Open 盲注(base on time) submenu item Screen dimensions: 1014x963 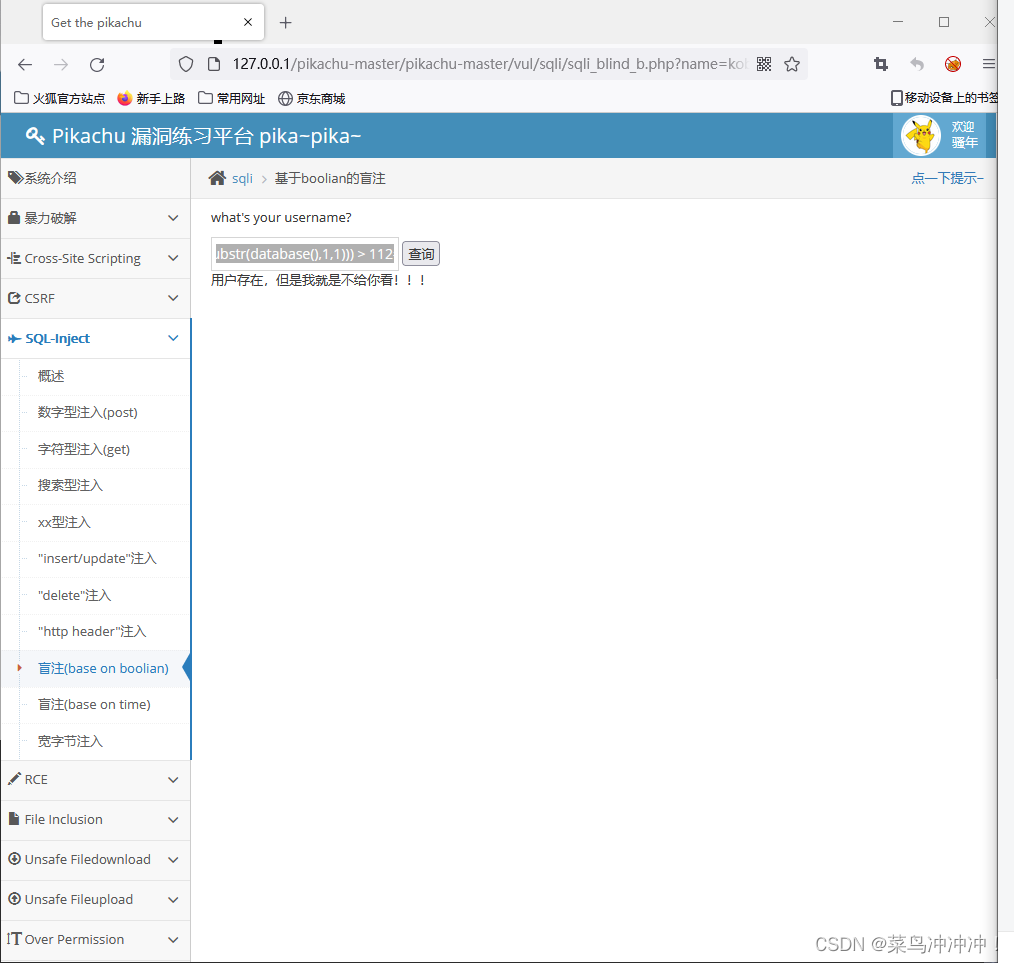pyautogui.click(x=94, y=704)
